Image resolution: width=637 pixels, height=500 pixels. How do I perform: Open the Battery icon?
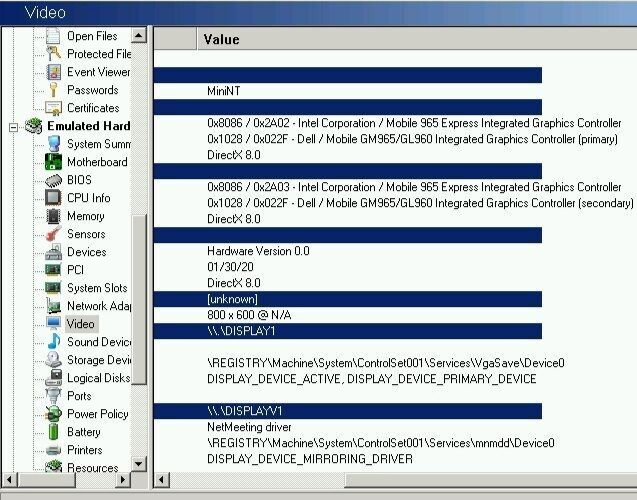[x=53, y=431]
